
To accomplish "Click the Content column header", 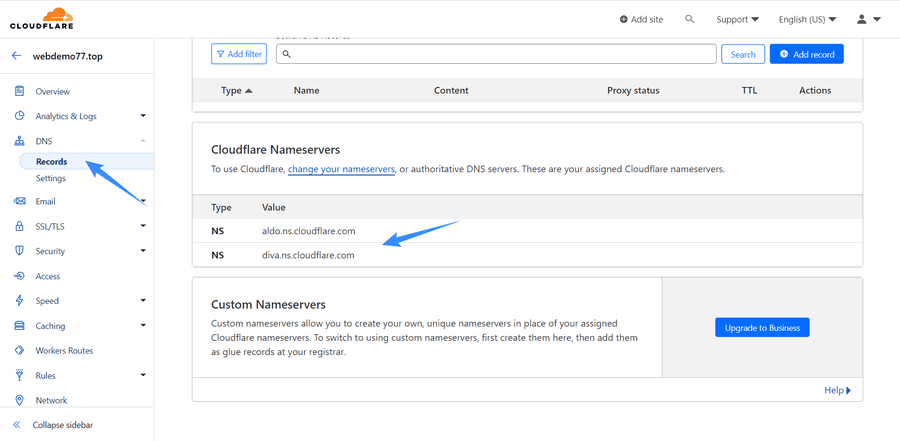I will click(x=451, y=90).
